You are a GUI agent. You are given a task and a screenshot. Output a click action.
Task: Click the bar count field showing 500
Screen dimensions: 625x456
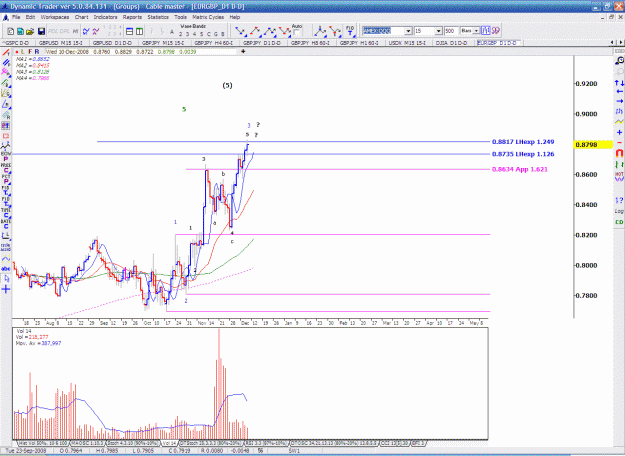point(451,31)
